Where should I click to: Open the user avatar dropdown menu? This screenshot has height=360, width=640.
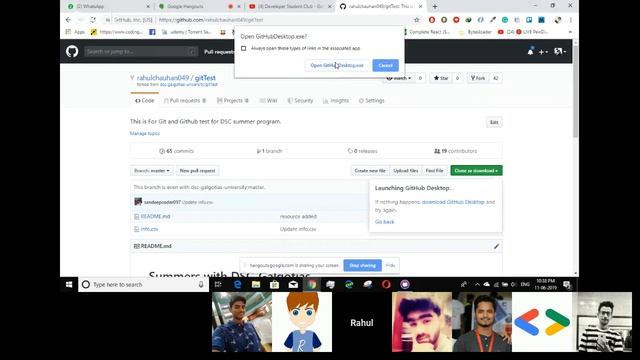560,51
